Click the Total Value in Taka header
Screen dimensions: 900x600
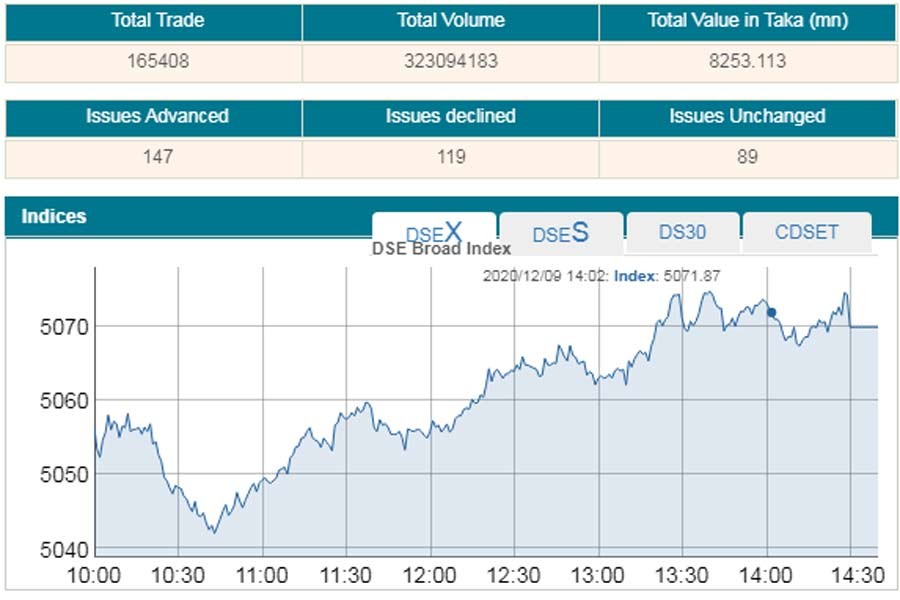click(x=748, y=21)
